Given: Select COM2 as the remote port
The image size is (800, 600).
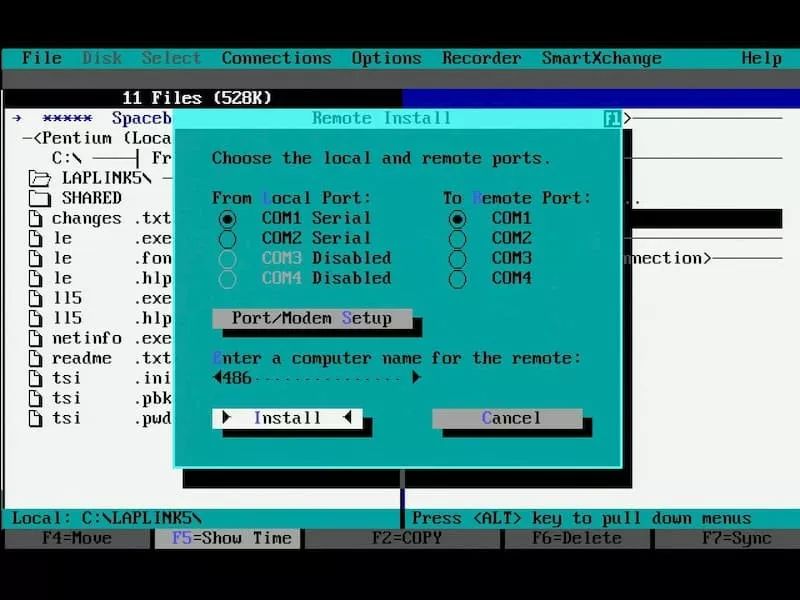Looking at the screenshot, I should (x=457, y=238).
